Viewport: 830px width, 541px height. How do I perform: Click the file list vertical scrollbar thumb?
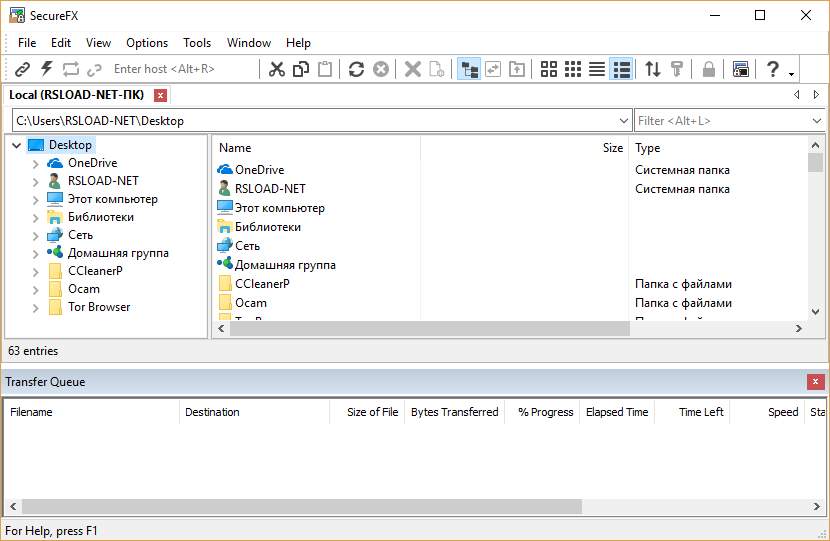click(815, 162)
